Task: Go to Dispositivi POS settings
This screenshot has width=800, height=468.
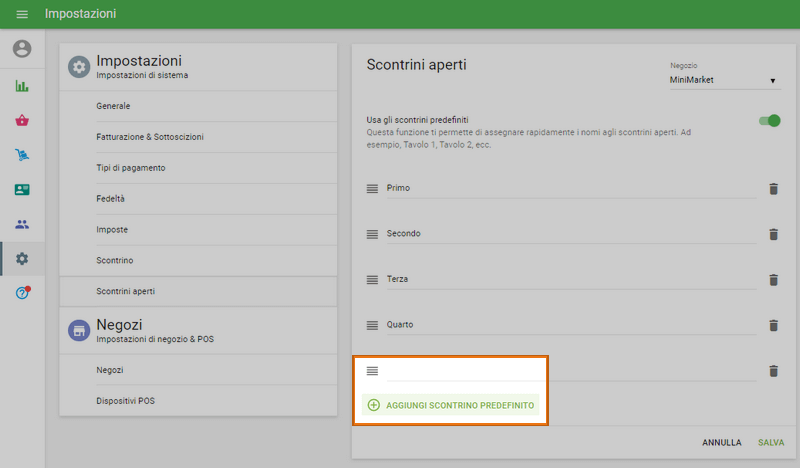Action: [x=125, y=400]
